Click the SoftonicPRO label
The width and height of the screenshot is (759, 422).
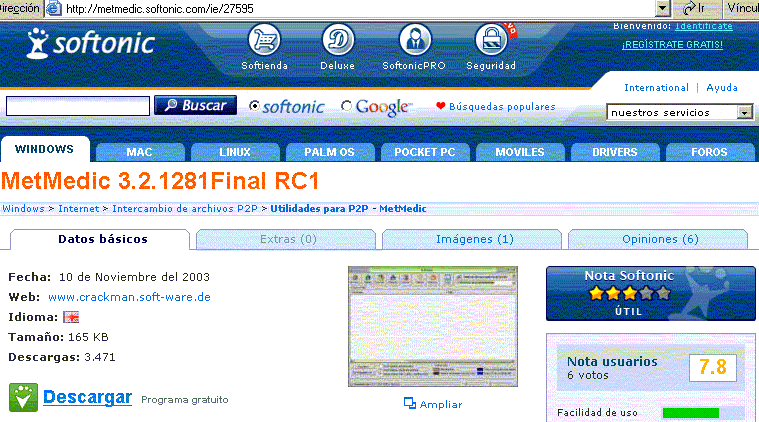coord(414,65)
